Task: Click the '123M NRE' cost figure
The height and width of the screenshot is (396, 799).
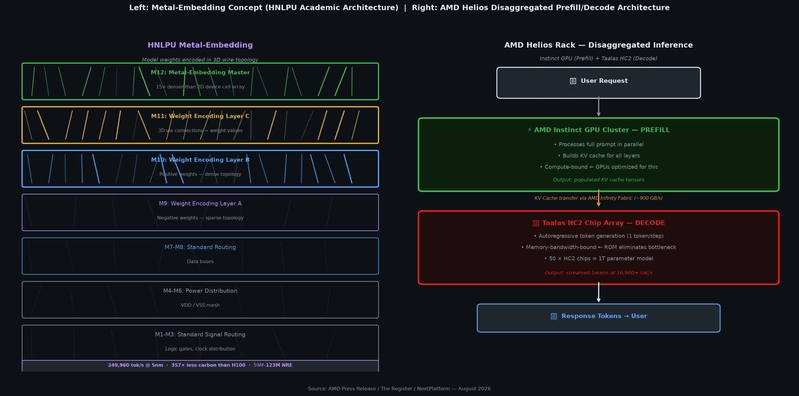Action: [x=279, y=365]
